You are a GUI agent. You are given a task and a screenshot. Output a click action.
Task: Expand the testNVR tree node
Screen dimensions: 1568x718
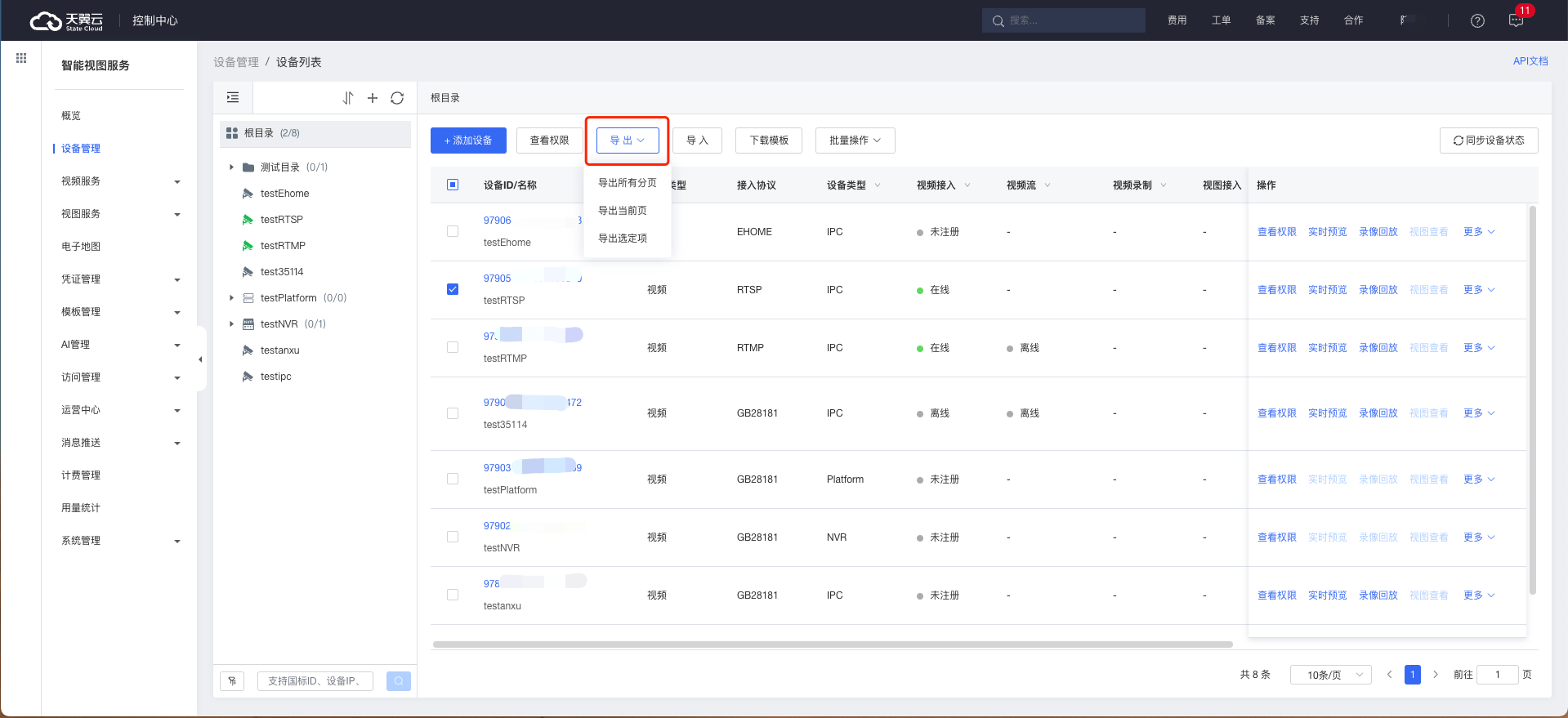point(231,324)
